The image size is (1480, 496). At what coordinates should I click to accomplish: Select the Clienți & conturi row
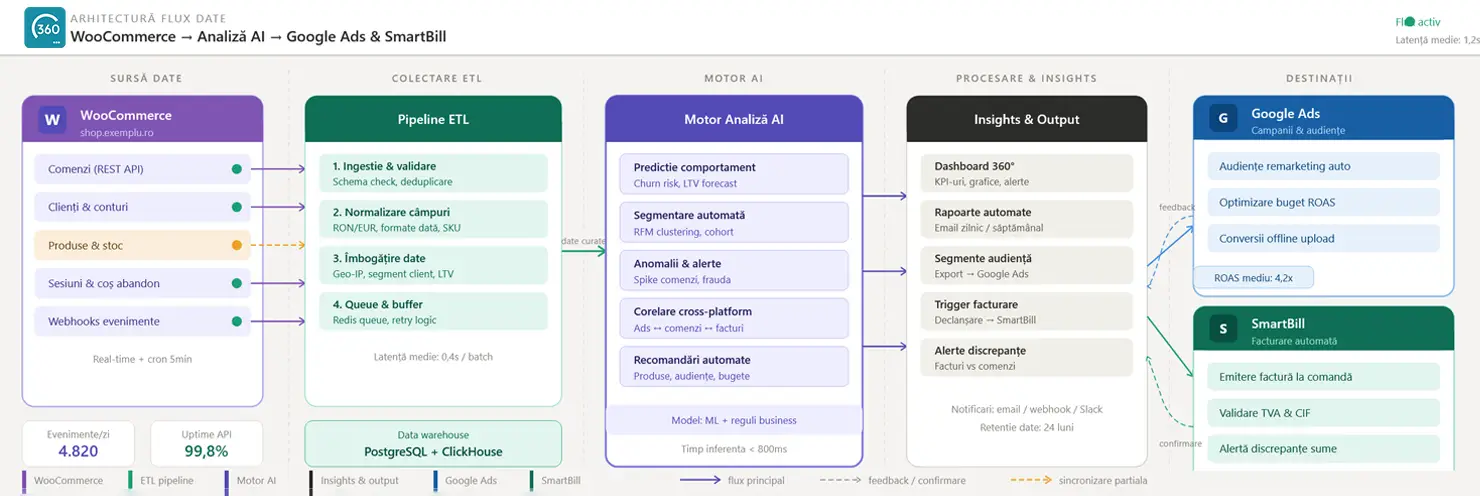[x=142, y=207]
